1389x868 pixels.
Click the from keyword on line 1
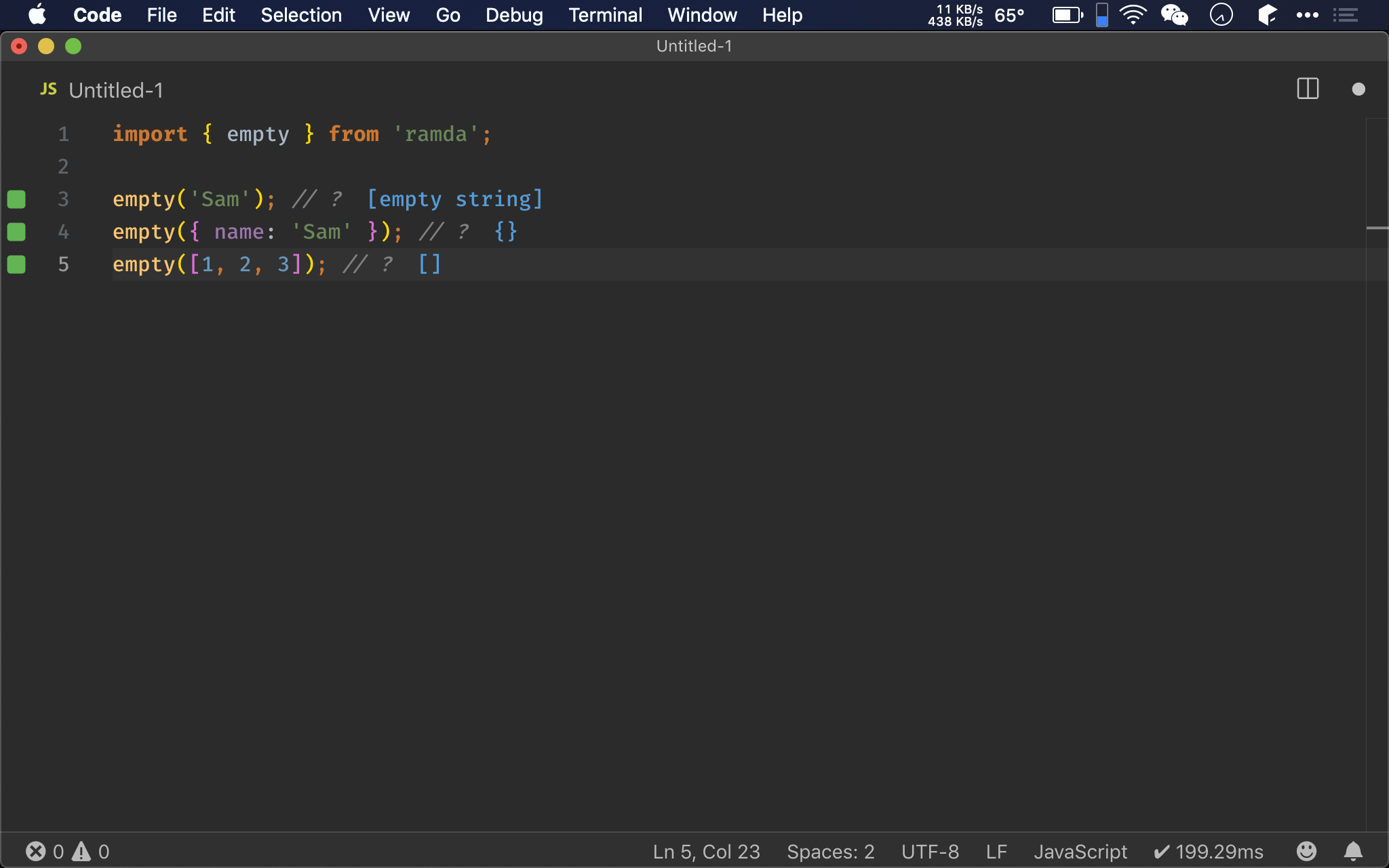point(353,134)
